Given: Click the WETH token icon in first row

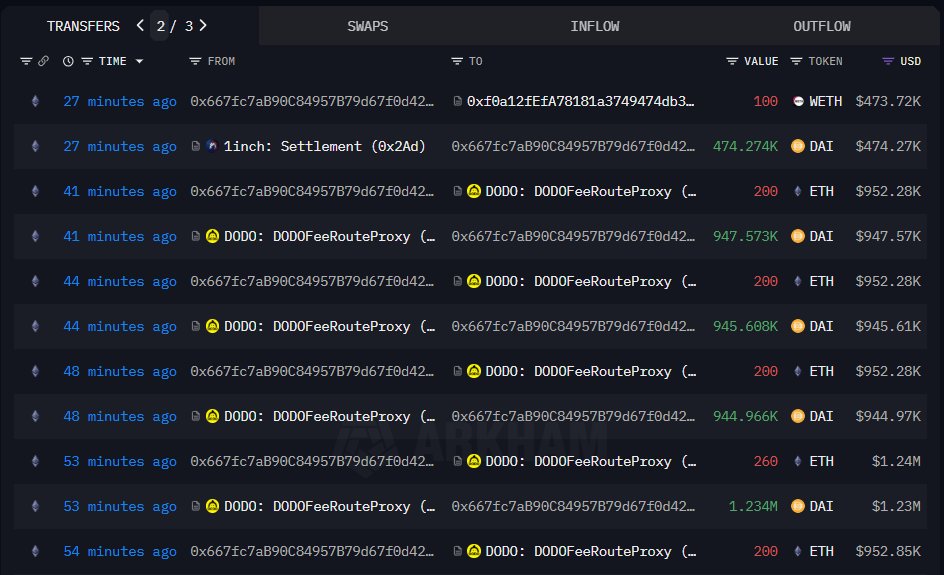Looking at the screenshot, I should point(797,102).
